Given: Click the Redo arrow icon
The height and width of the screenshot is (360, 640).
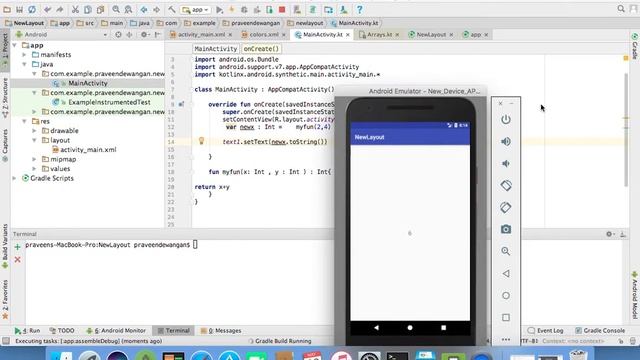Looking at the screenshot, I should click(x=60, y=9).
